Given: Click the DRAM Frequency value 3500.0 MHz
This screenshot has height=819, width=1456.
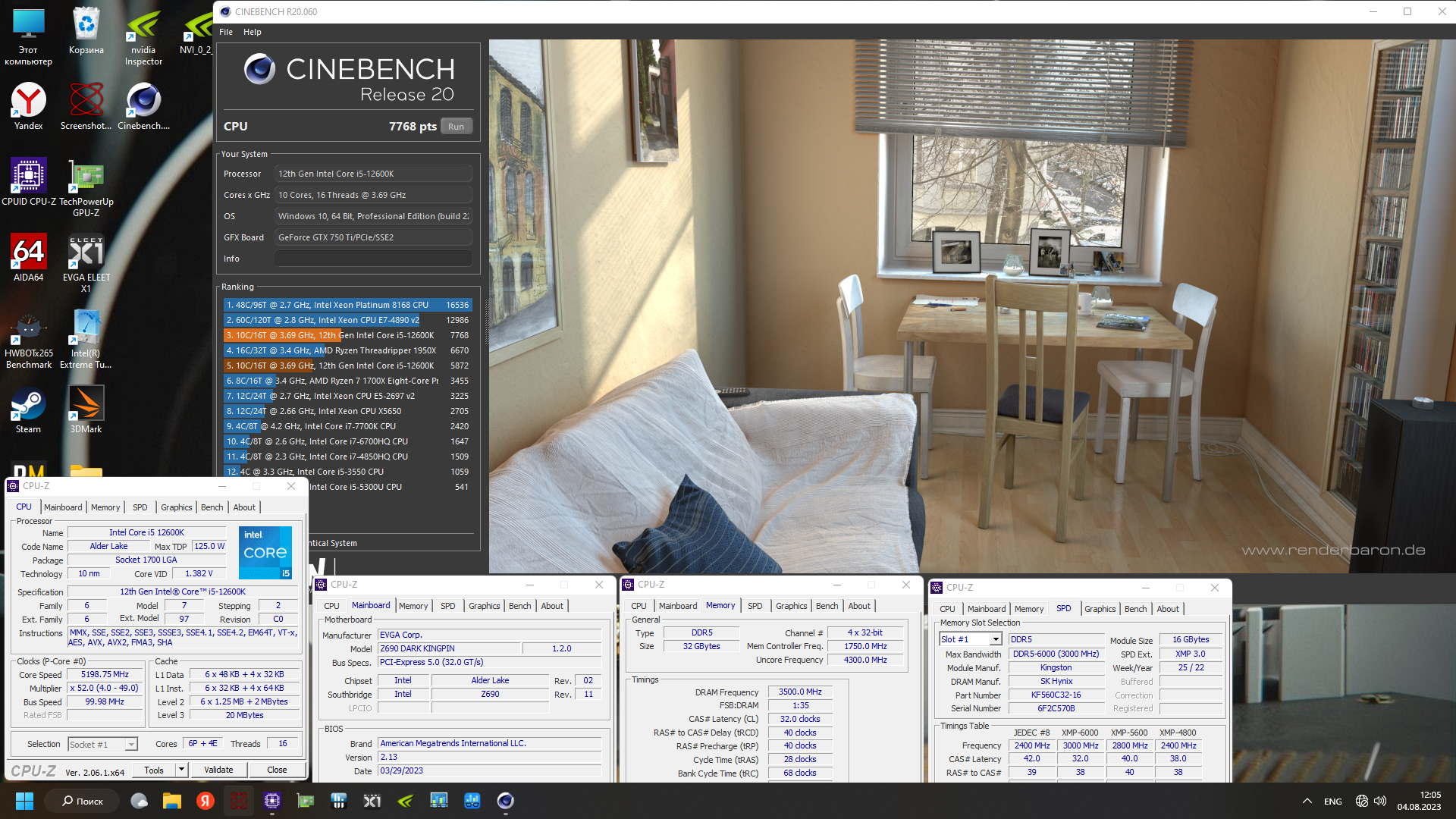Looking at the screenshot, I should (x=800, y=692).
